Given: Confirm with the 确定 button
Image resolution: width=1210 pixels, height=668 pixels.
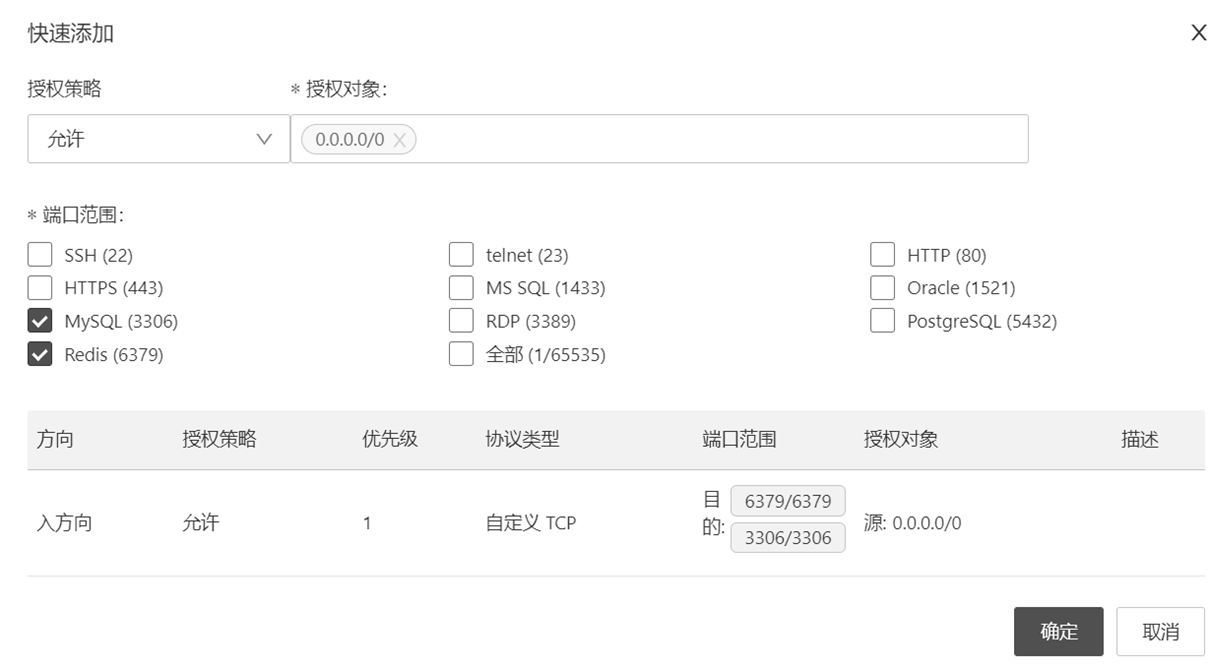Looking at the screenshot, I should [x=1058, y=631].
